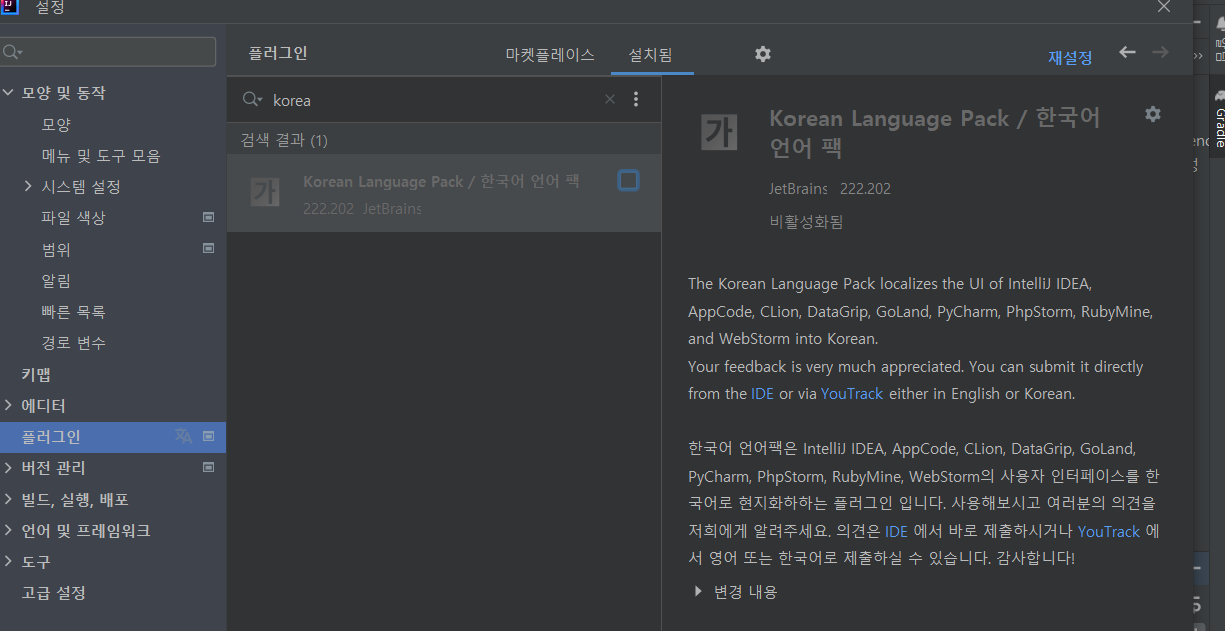Click the 플러그인 heading label
Screen dimensions: 1225x631
pos(278,54)
